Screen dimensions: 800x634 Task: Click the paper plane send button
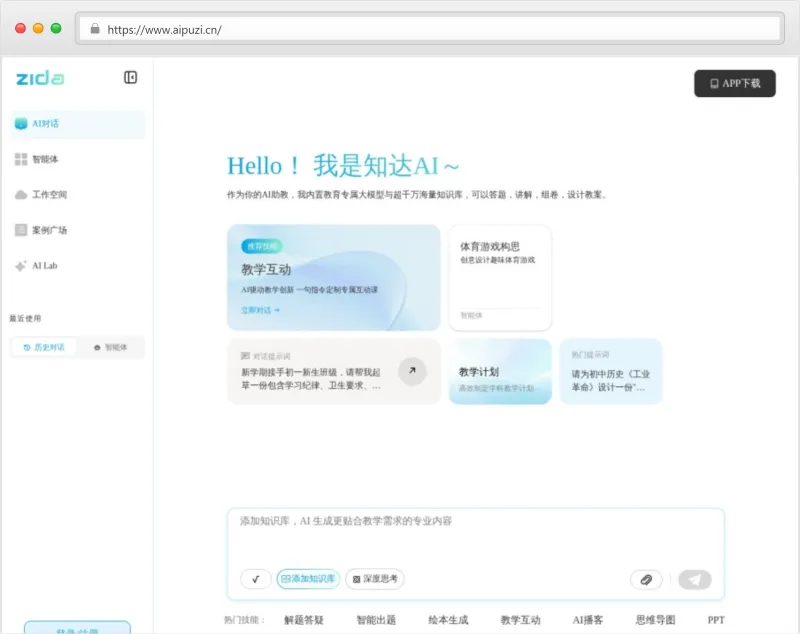[695, 580]
